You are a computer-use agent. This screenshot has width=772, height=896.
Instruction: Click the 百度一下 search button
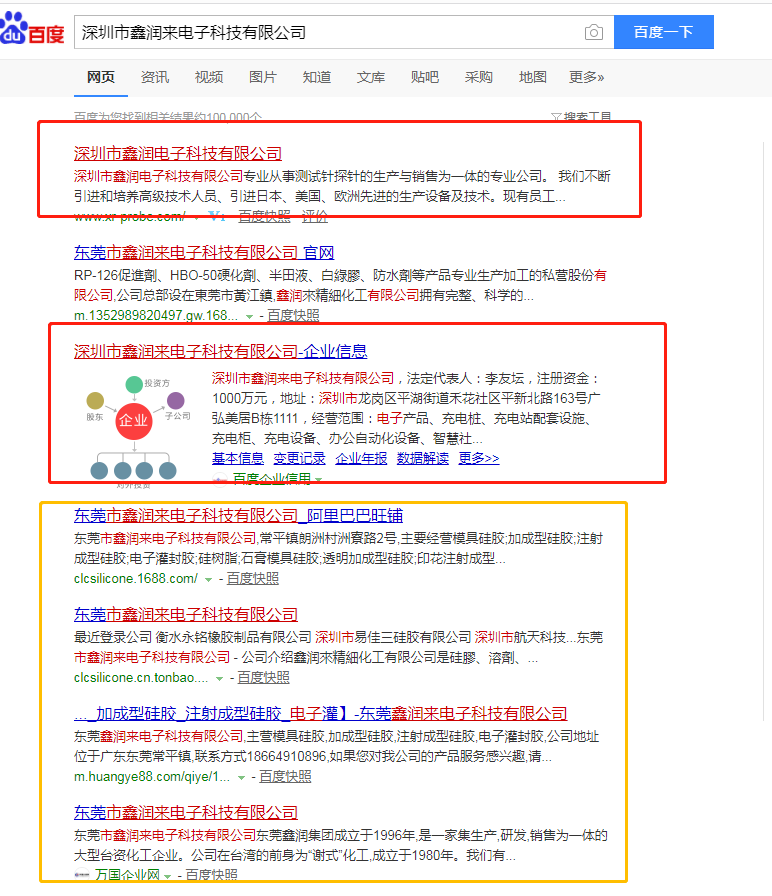(x=663, y=32)
